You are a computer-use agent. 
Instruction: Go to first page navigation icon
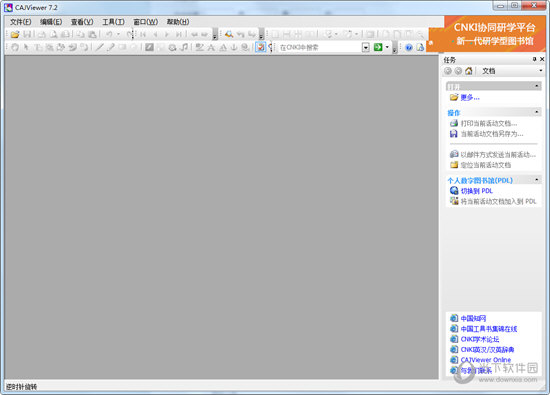(x=143, y=34)
